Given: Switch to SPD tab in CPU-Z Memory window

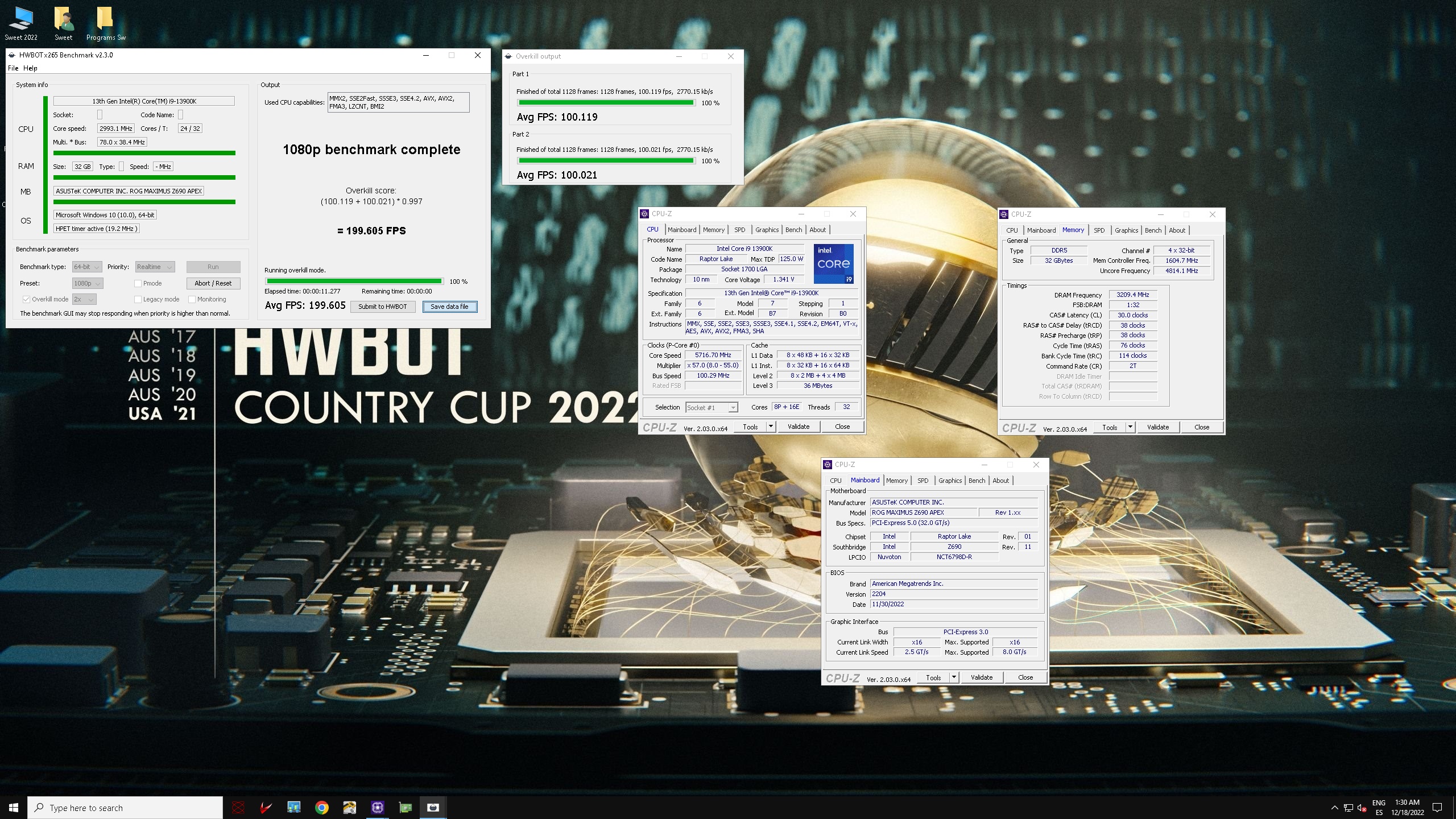Looking at the screenshot, I should (x=1099, y=230).
